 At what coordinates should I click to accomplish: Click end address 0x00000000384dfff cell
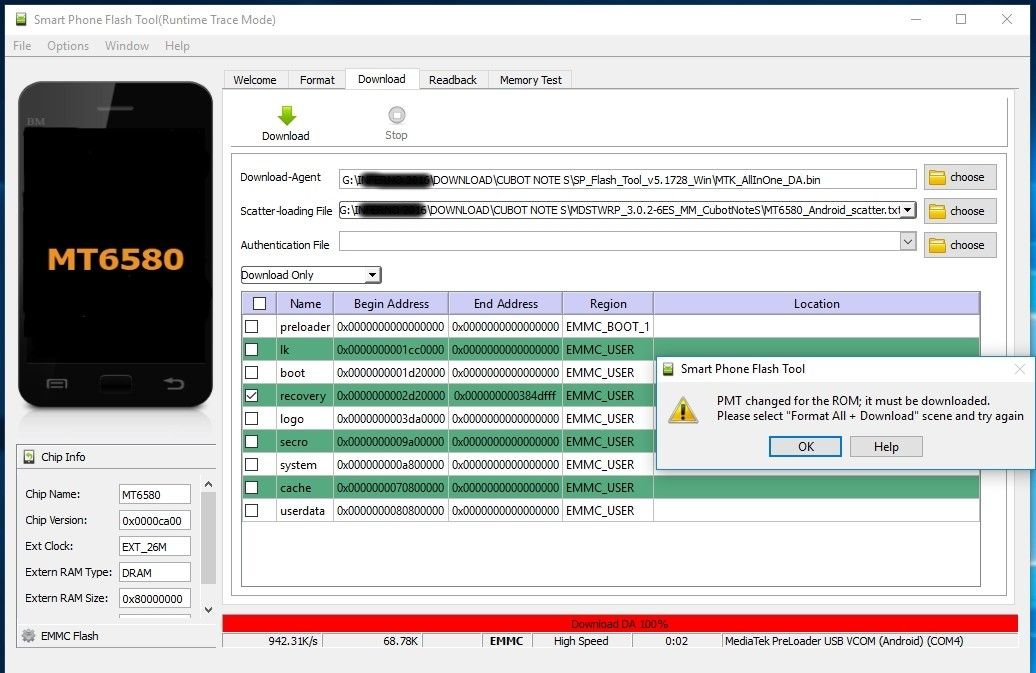[x=505, y=396]
